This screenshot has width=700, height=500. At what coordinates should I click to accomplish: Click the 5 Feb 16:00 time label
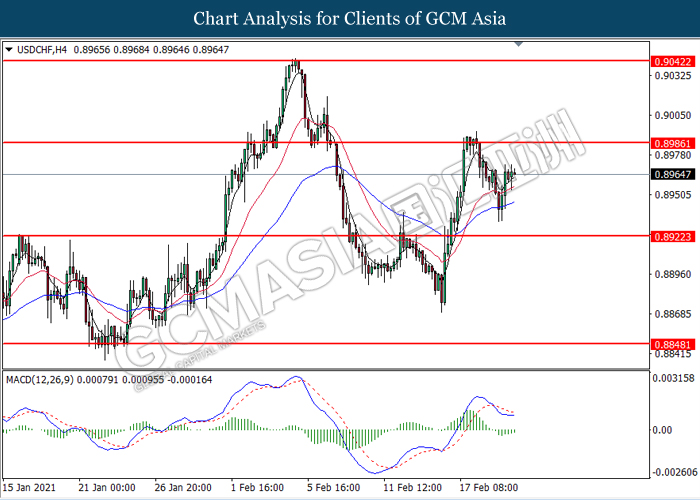[x=333, y=487]
